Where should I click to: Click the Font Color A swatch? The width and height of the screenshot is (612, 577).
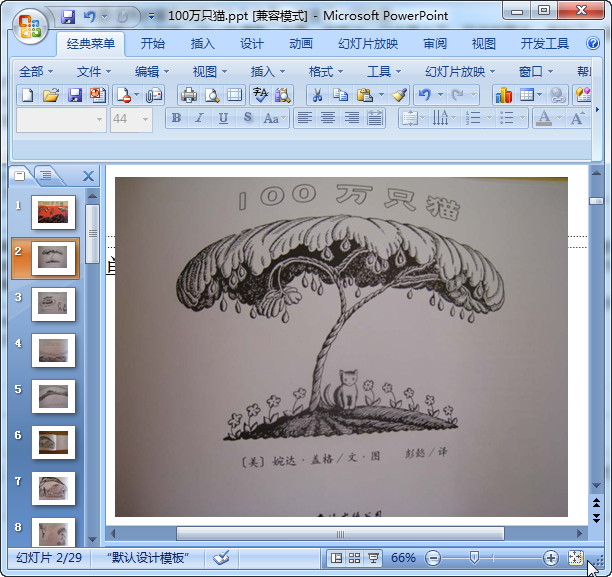pyautogui.click(x=544, y=118)
